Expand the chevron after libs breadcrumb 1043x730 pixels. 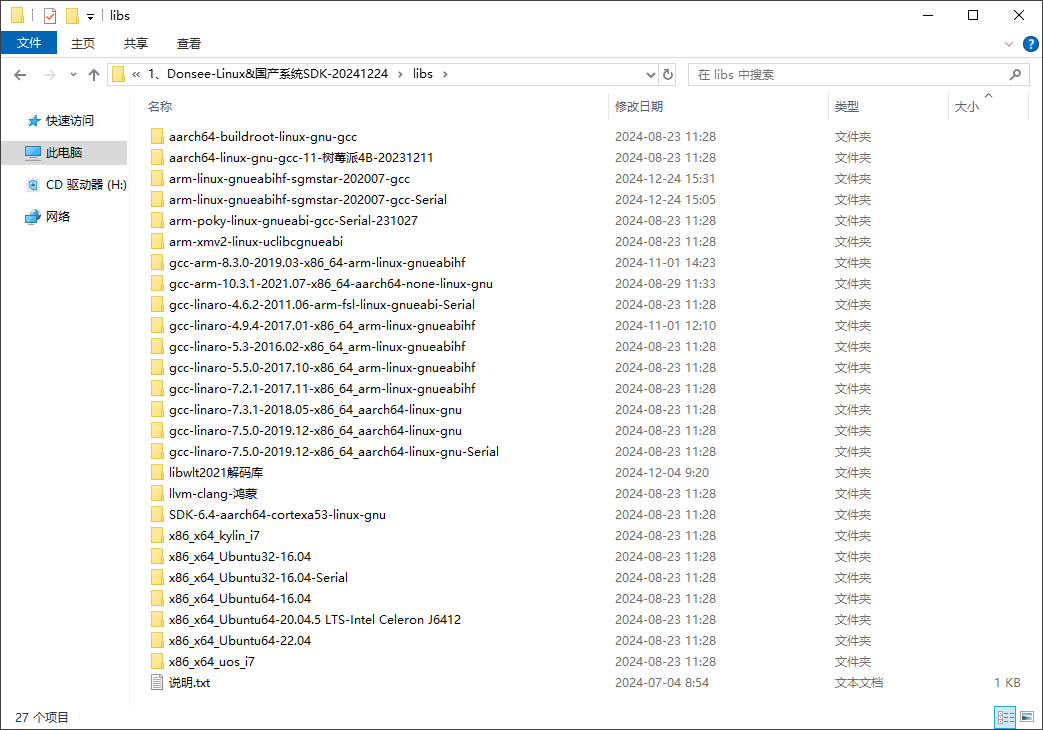point(445,75)
